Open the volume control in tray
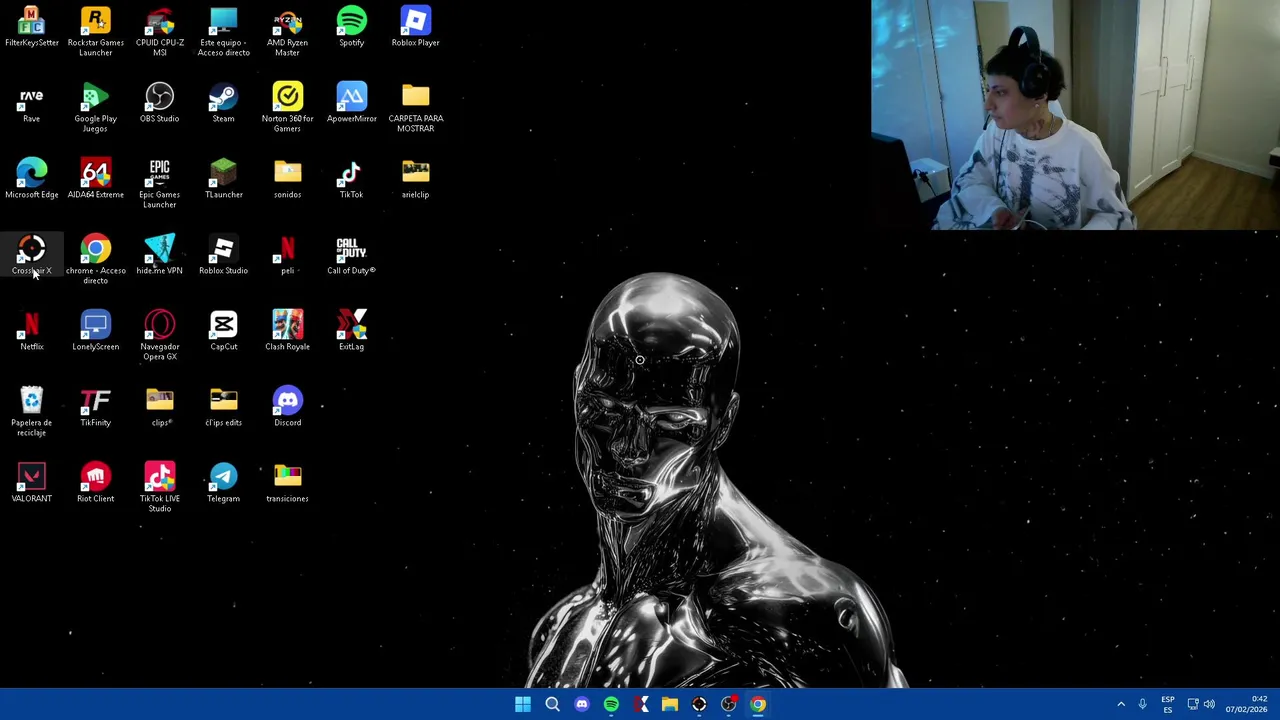The image size is (1280, 720). tap(1209, 704)
